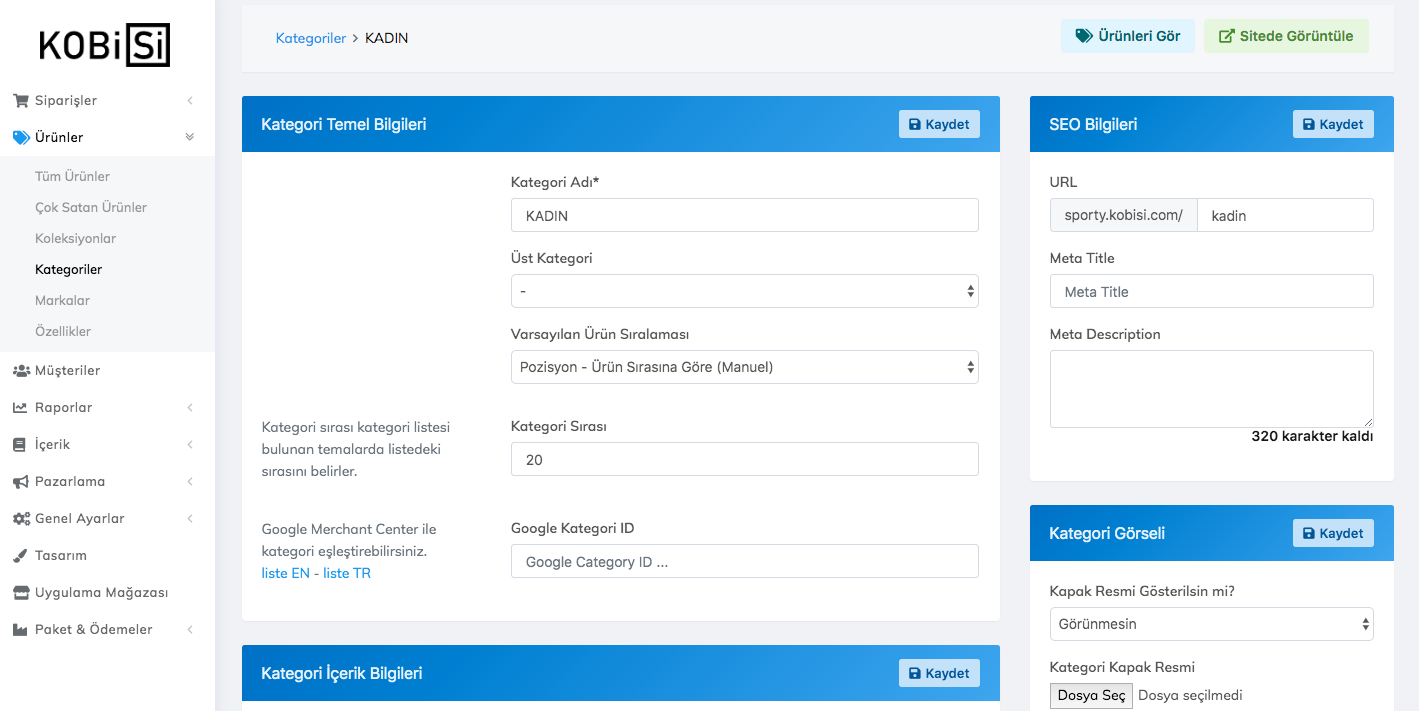Click the Siparişler shopping cart icon
This screenshot has height=711, width=1419.
20,100
